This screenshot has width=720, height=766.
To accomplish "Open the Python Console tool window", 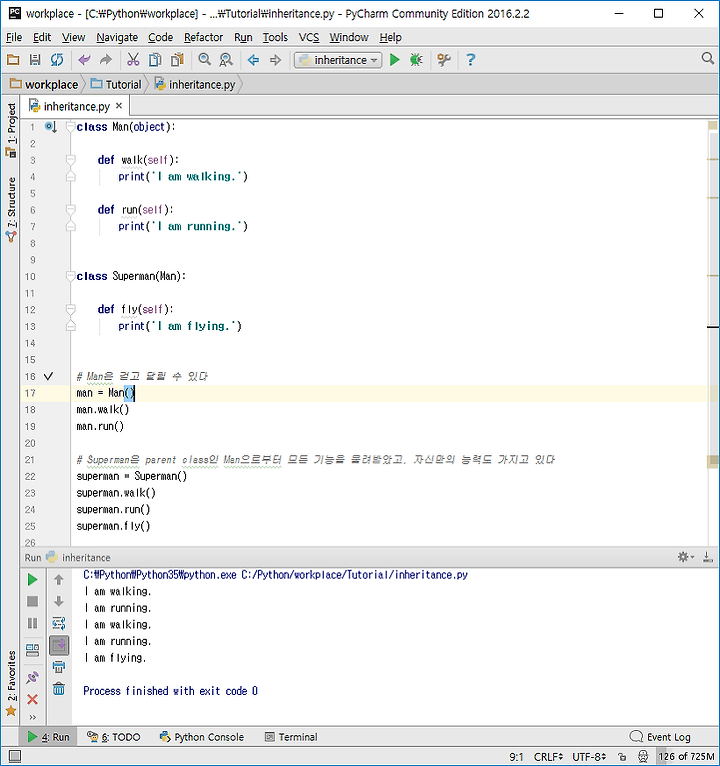I will 202,737.
